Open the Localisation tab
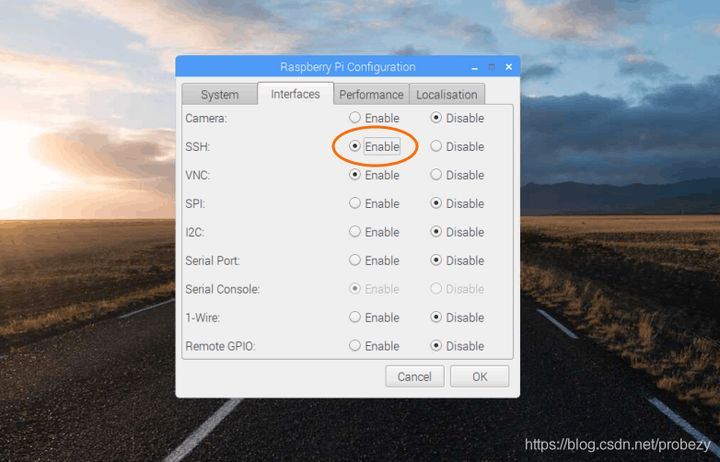 click(x=447, y=95)
